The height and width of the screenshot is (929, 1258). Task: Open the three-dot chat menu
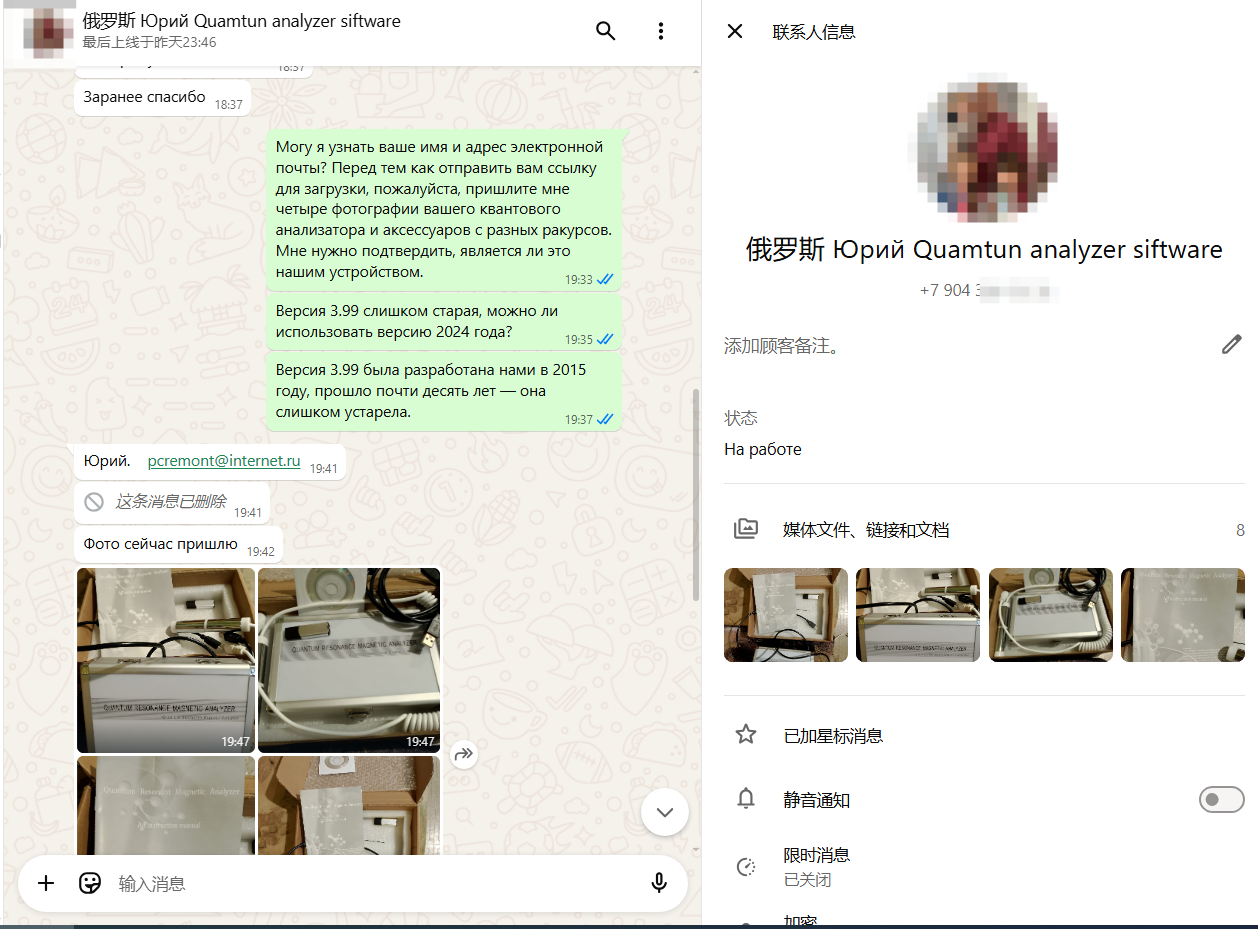660,31
